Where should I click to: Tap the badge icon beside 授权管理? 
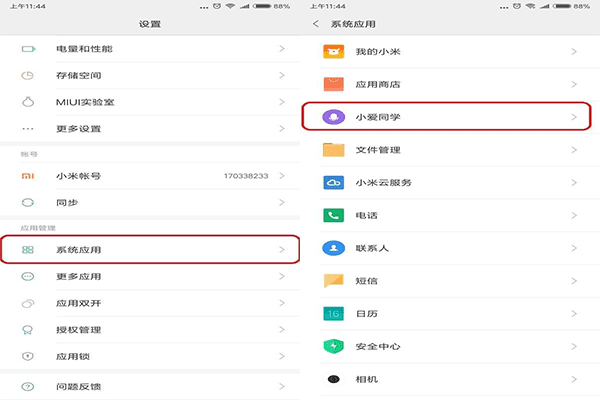pyautogui.click(x=28, y=330)
